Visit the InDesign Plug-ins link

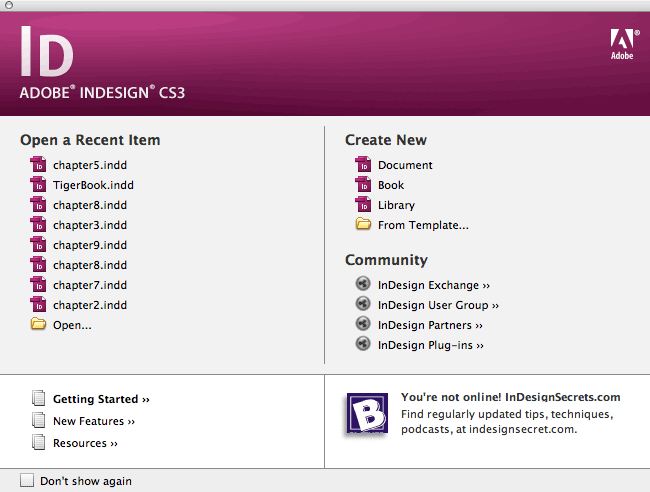pos(431,345)
